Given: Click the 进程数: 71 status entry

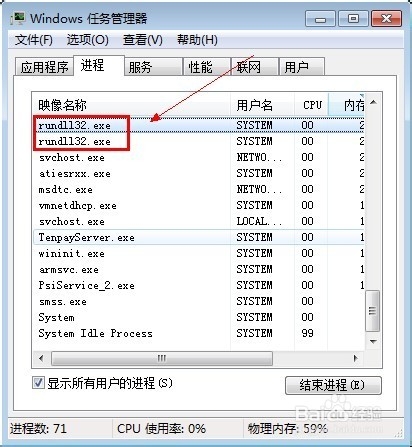Looking at the screenshot, I should [38, 428].
